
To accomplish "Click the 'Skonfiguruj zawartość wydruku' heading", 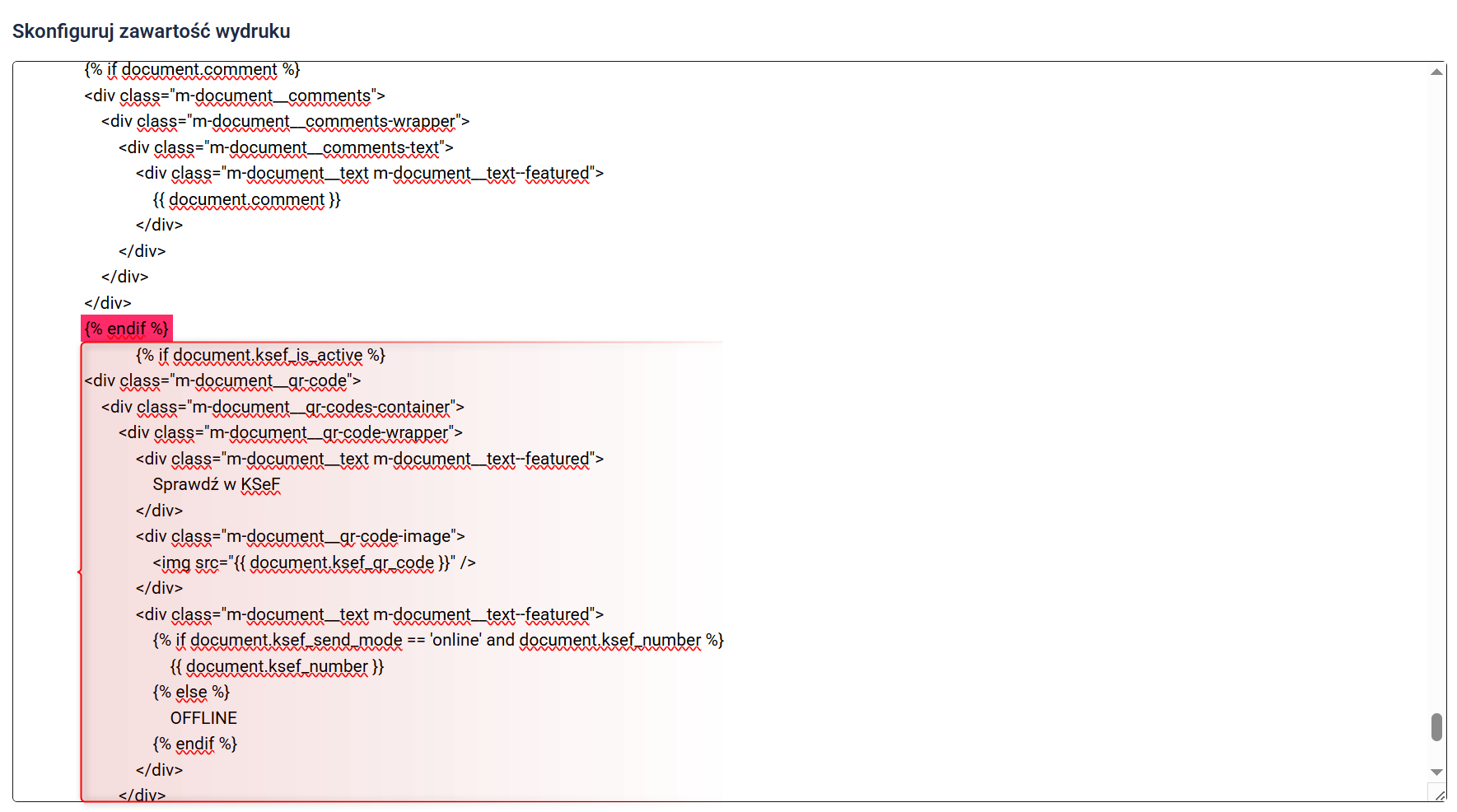I will (152, 31).
